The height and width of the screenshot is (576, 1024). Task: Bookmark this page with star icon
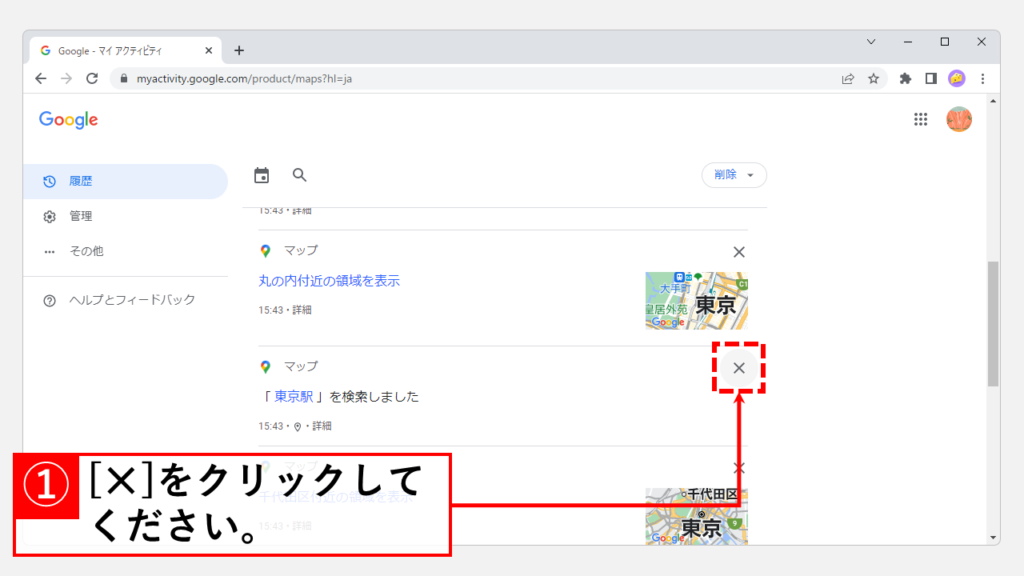coord(873,78)
